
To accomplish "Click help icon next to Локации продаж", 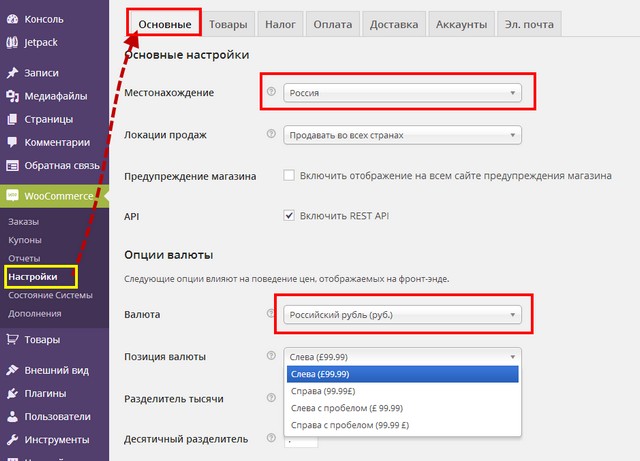I will click(271, 134).
